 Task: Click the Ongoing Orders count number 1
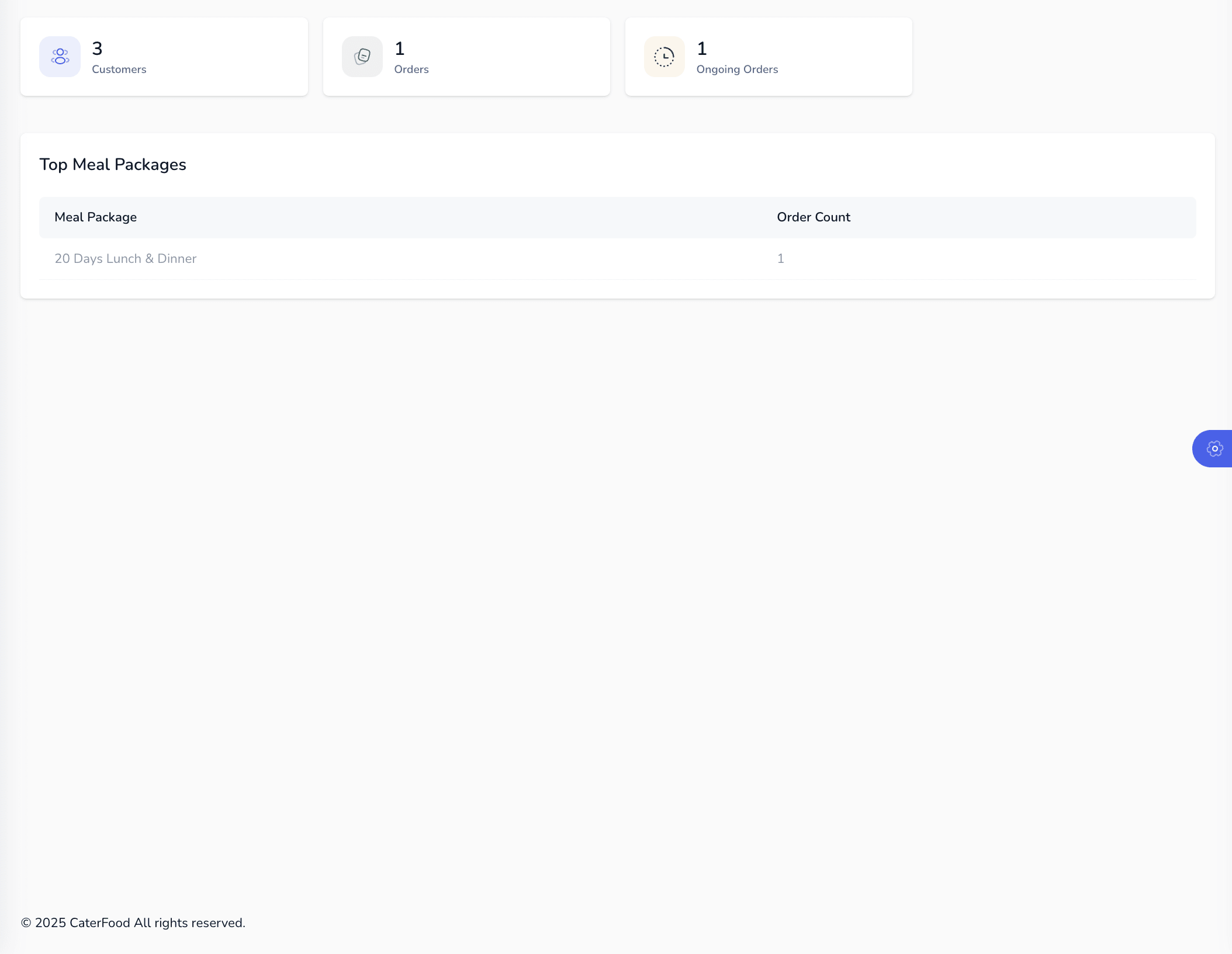pyautogui.click(x=701, y=49)
